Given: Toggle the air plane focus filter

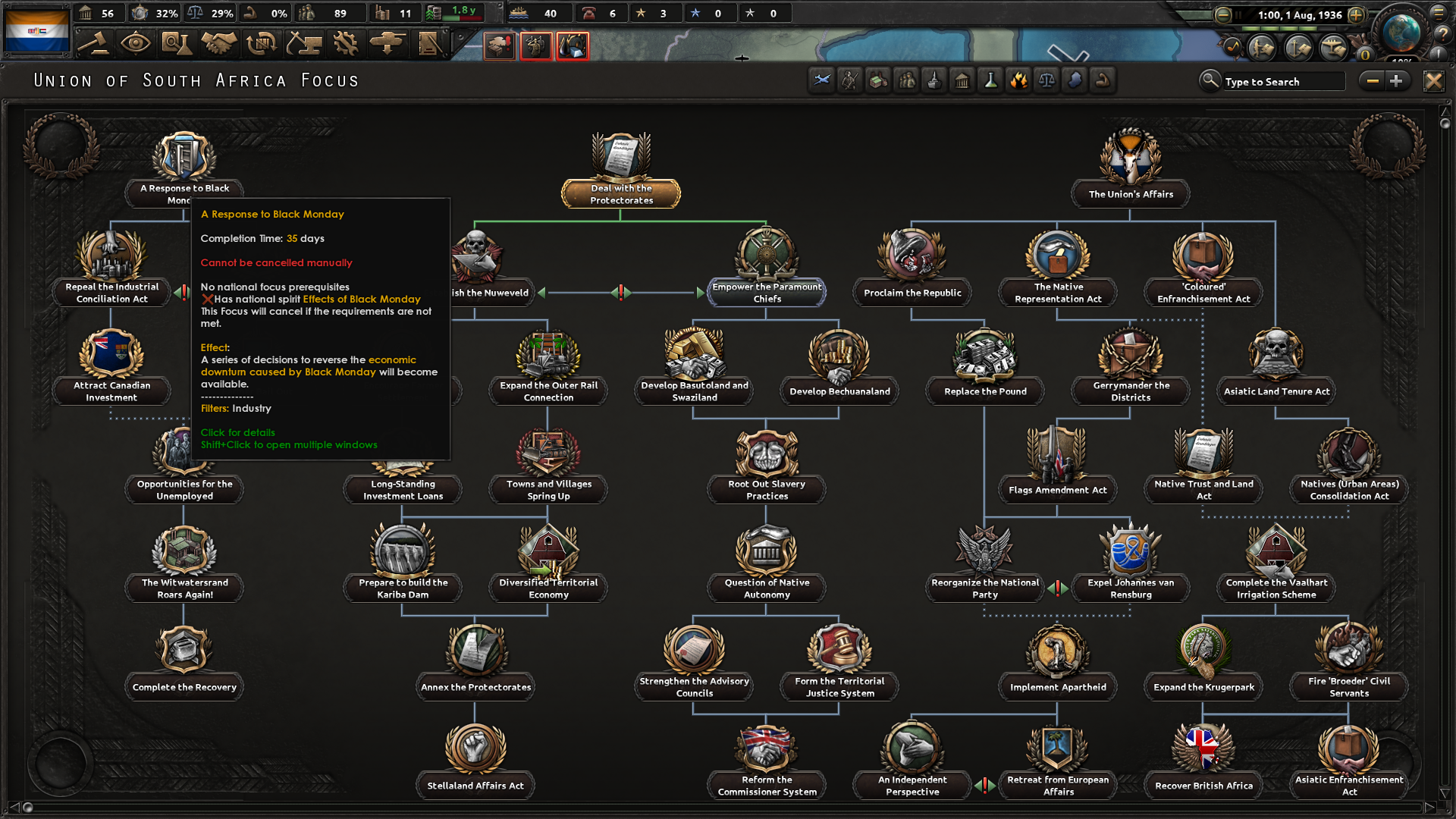Looking at the screenshot, I should [822, 80].
